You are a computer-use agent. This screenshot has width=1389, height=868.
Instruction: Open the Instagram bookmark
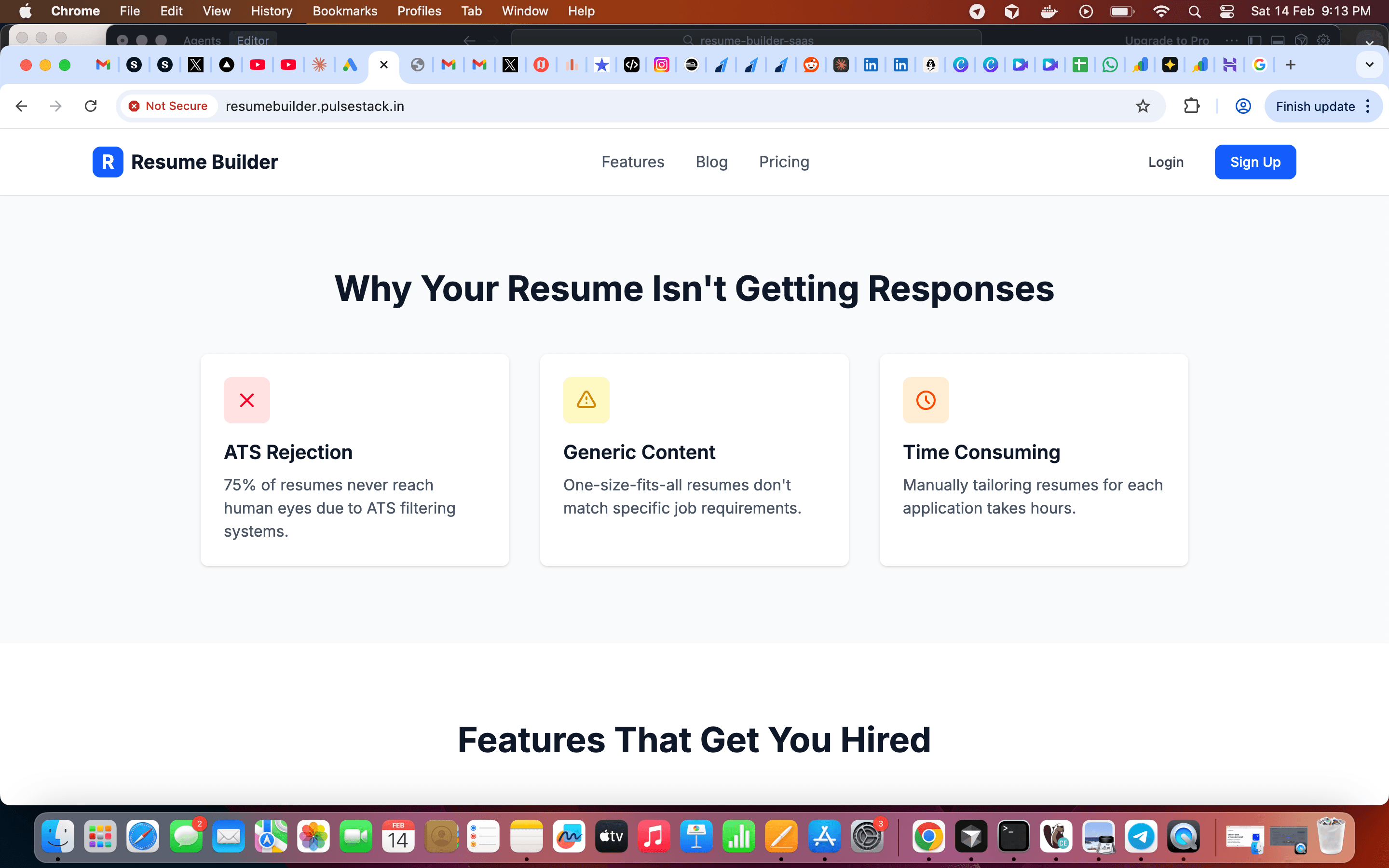(662, 65)
